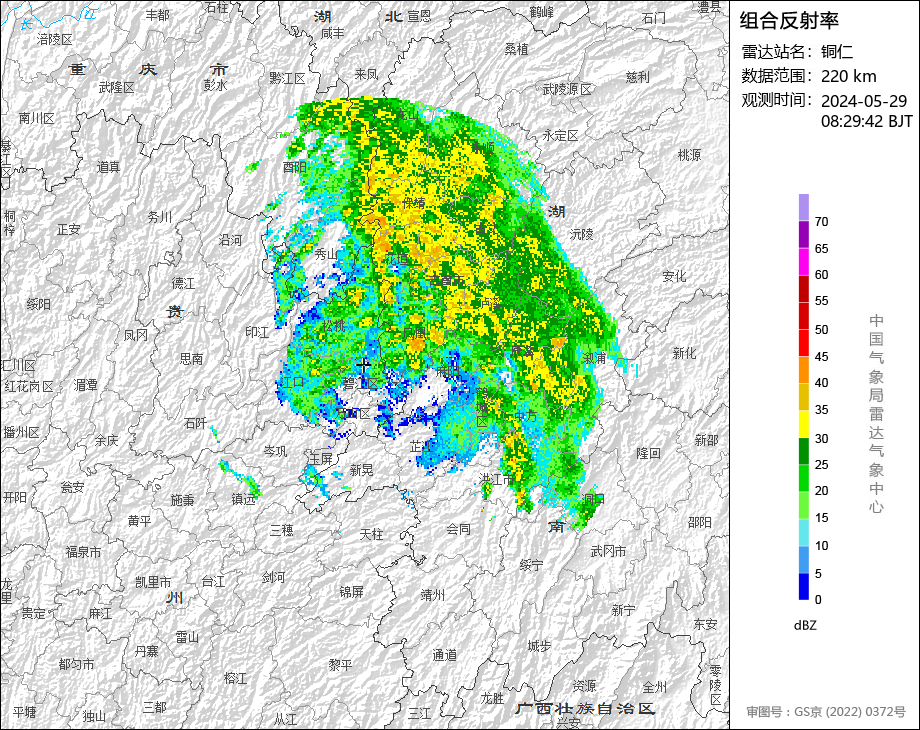Click the 印江 label
The image size is (920, 730).
click(x=257, y=333)
